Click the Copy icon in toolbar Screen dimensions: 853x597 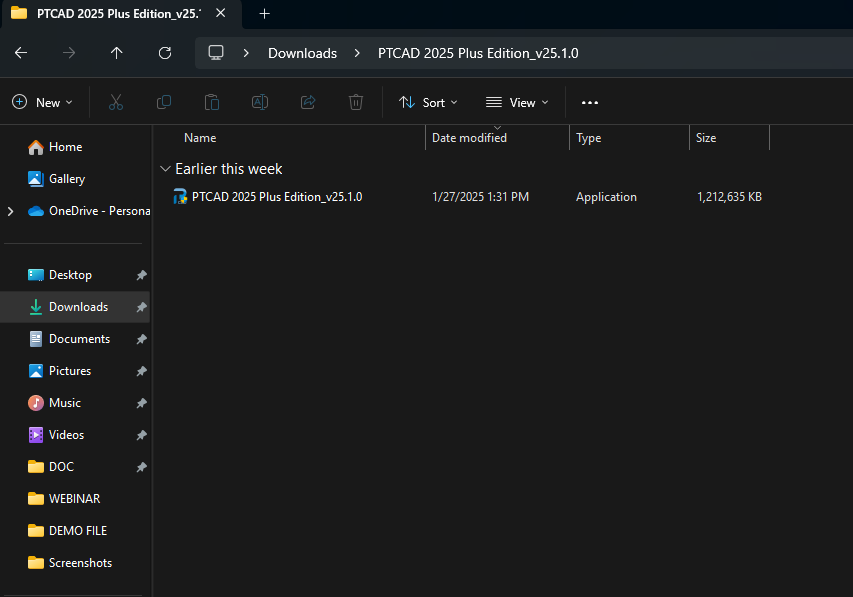pos(164,102)
